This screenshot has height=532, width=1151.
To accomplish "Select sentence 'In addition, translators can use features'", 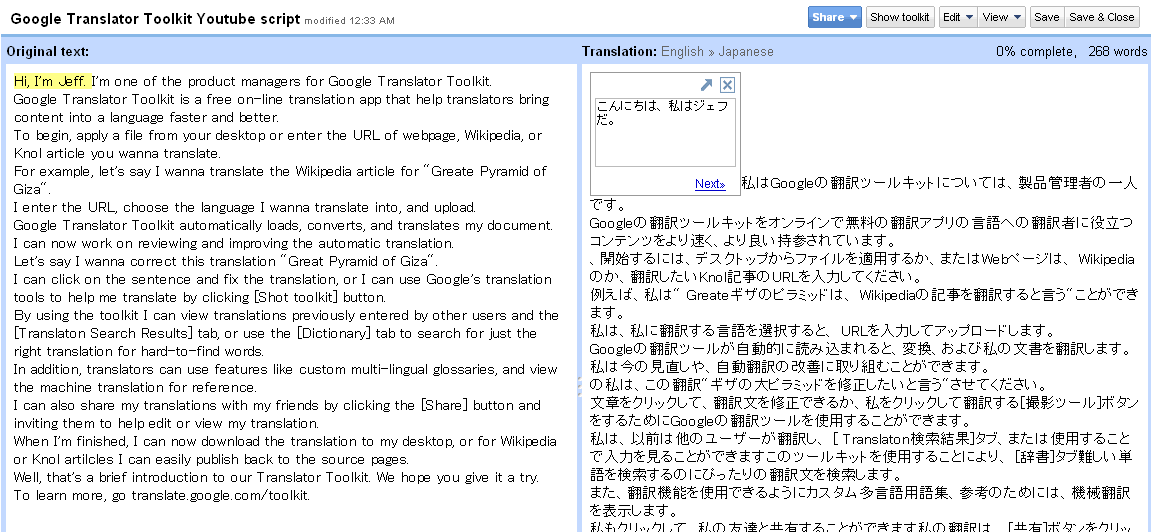I will (286, 378).
